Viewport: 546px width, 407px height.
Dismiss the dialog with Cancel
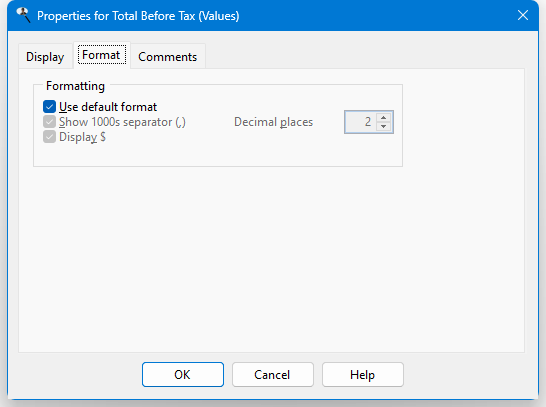point(272,375)
